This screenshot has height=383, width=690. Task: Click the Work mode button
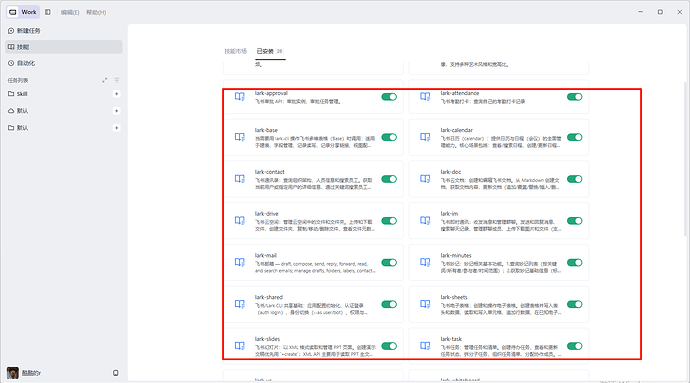[x=23, y=12]
